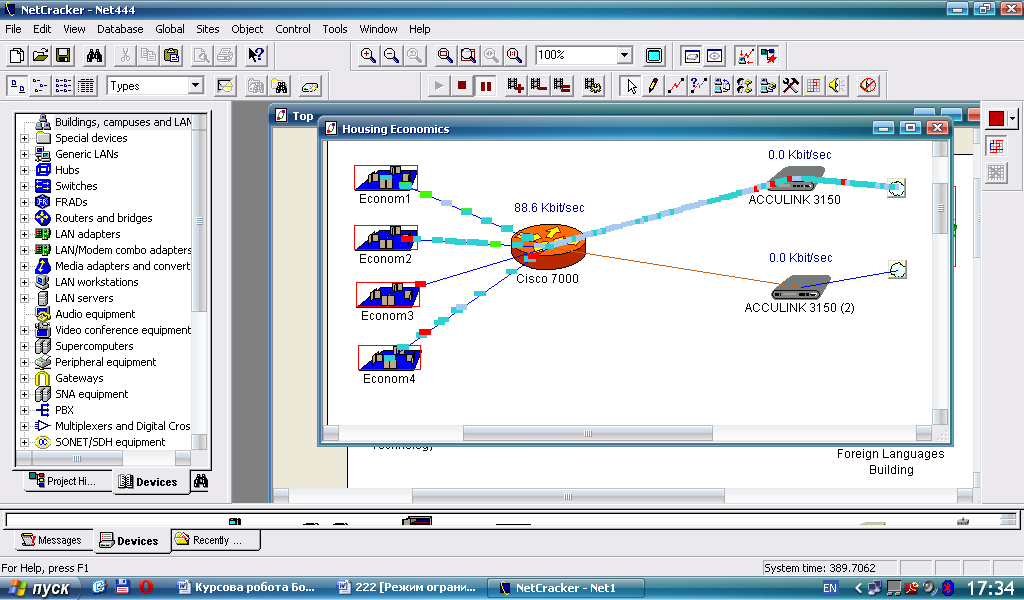Expand the Routers and bridges node
1024x600 pixels.
pyautogui.click(x=24, y=218)
